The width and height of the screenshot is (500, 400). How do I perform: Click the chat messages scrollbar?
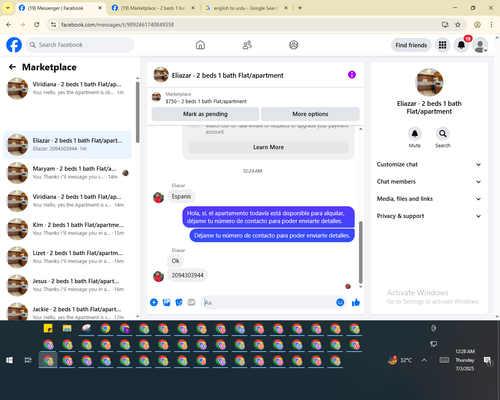pyautogui.click(x=360, y=252)
